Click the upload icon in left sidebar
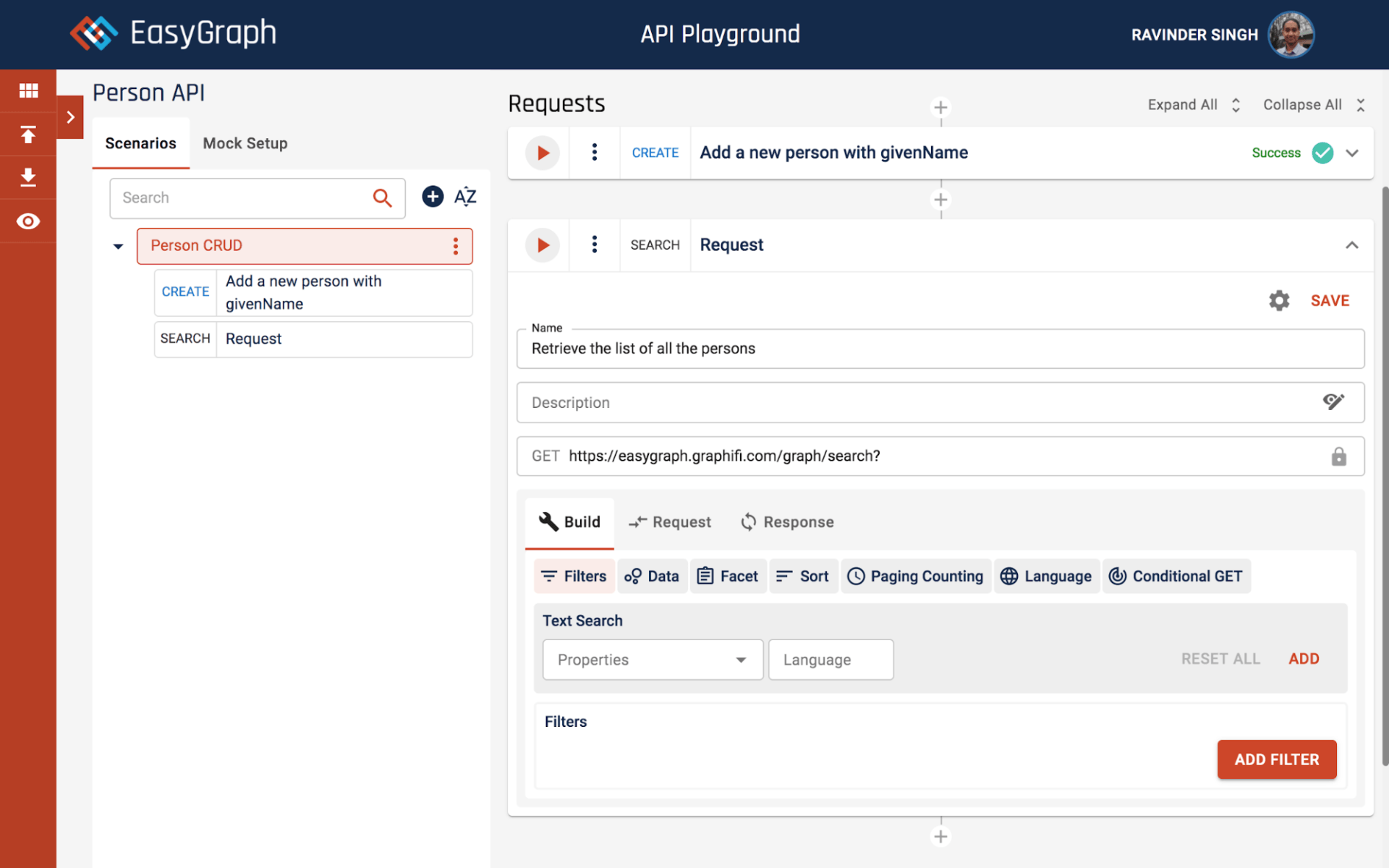Viewport: 1389px width, 868px height. pos(28,135)
